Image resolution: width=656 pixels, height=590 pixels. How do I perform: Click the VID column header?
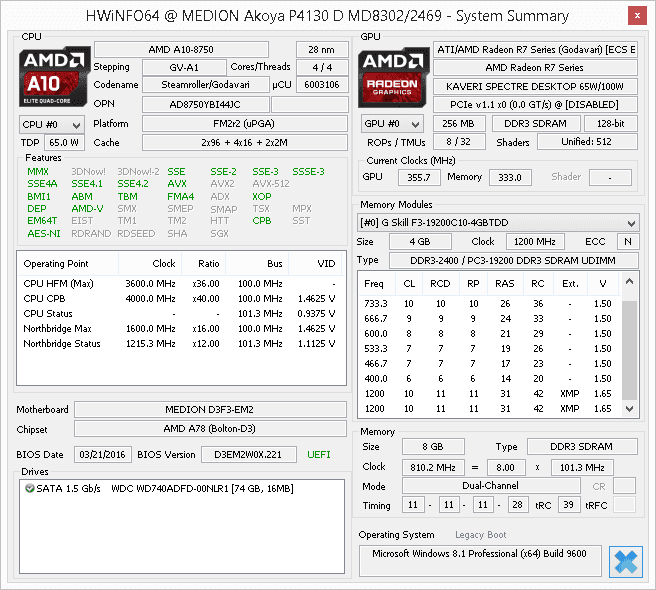315,264
